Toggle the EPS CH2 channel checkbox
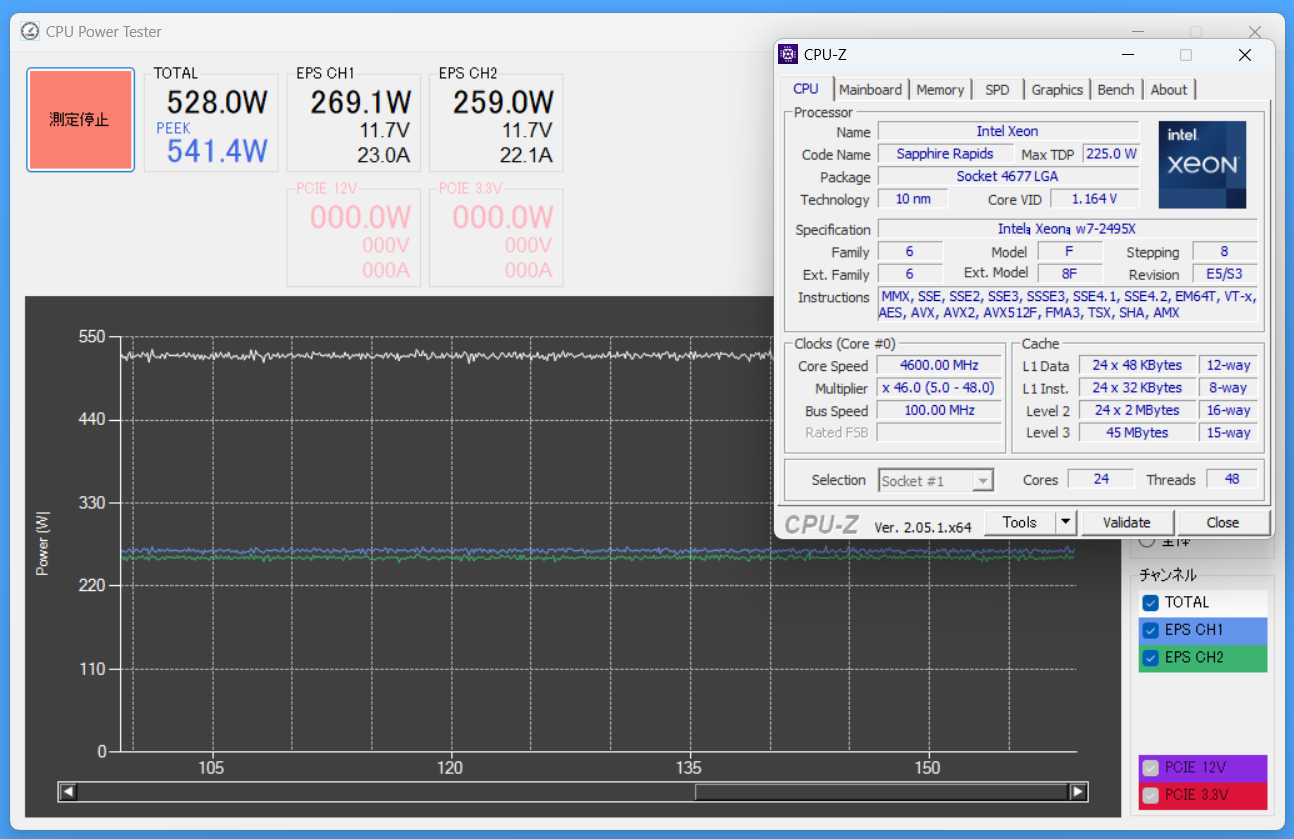 [x=1150, y=657]
